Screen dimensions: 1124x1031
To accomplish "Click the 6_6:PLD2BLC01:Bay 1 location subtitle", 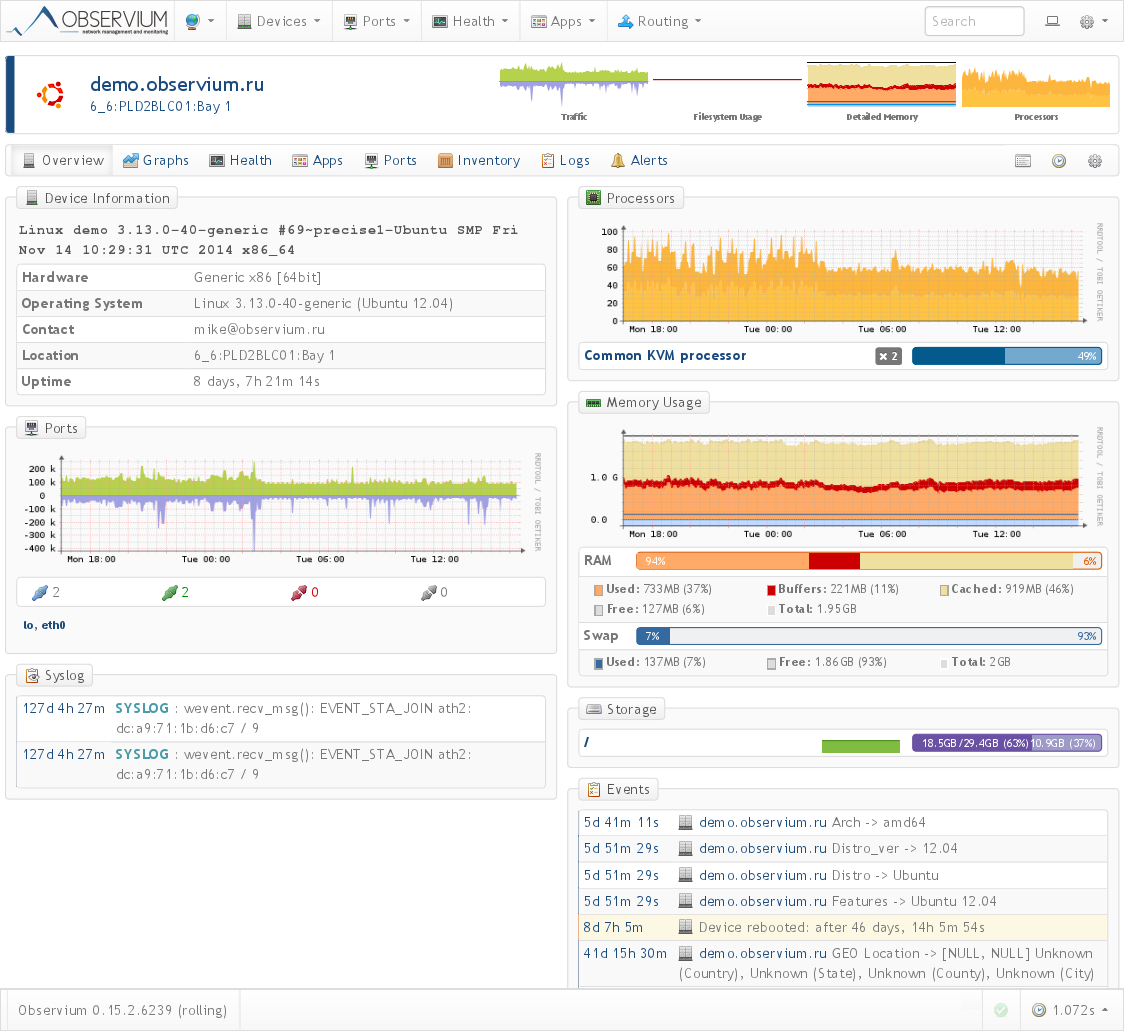I will pos(161,106).
